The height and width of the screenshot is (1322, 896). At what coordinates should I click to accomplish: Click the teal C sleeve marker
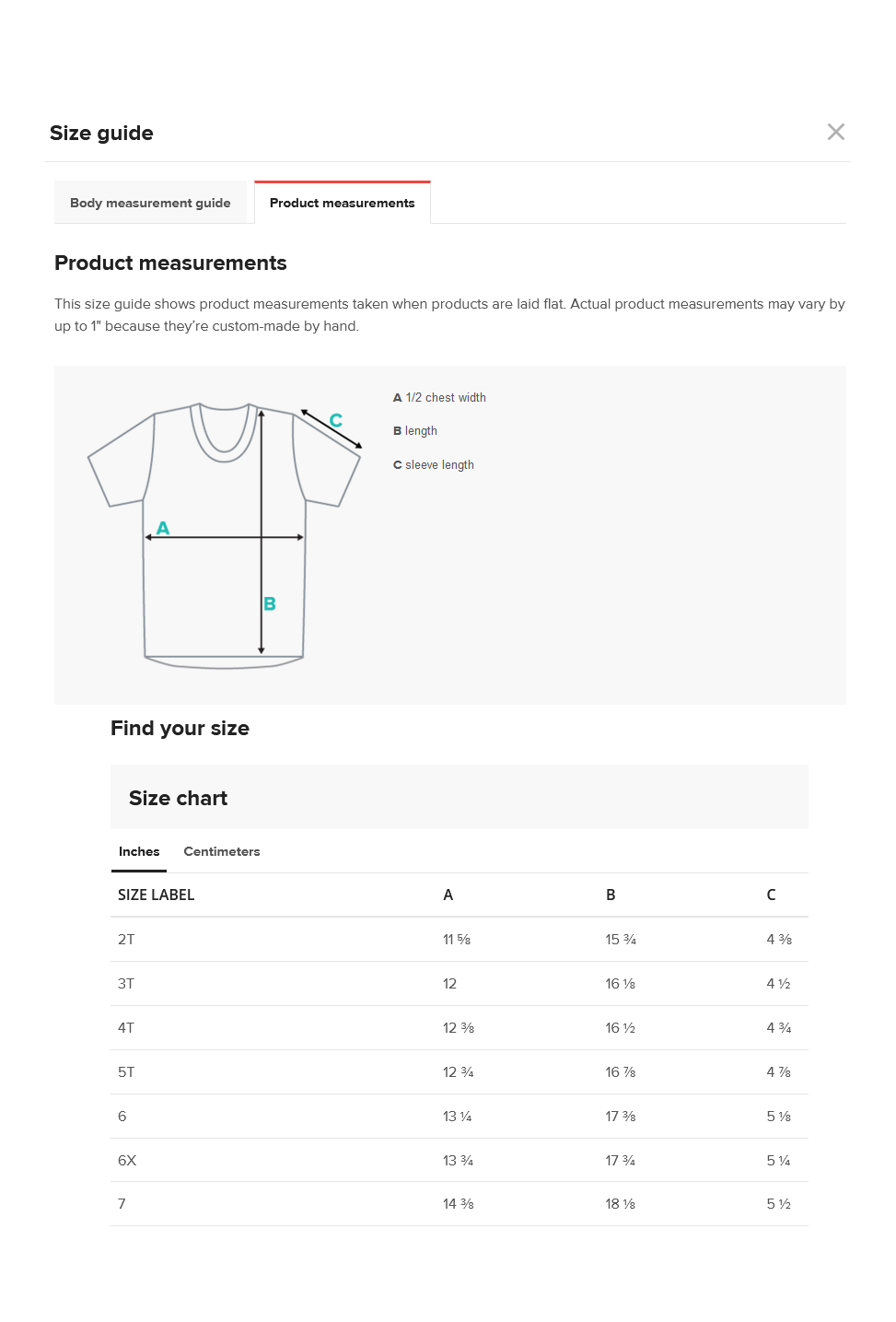[x=336, y=420]
